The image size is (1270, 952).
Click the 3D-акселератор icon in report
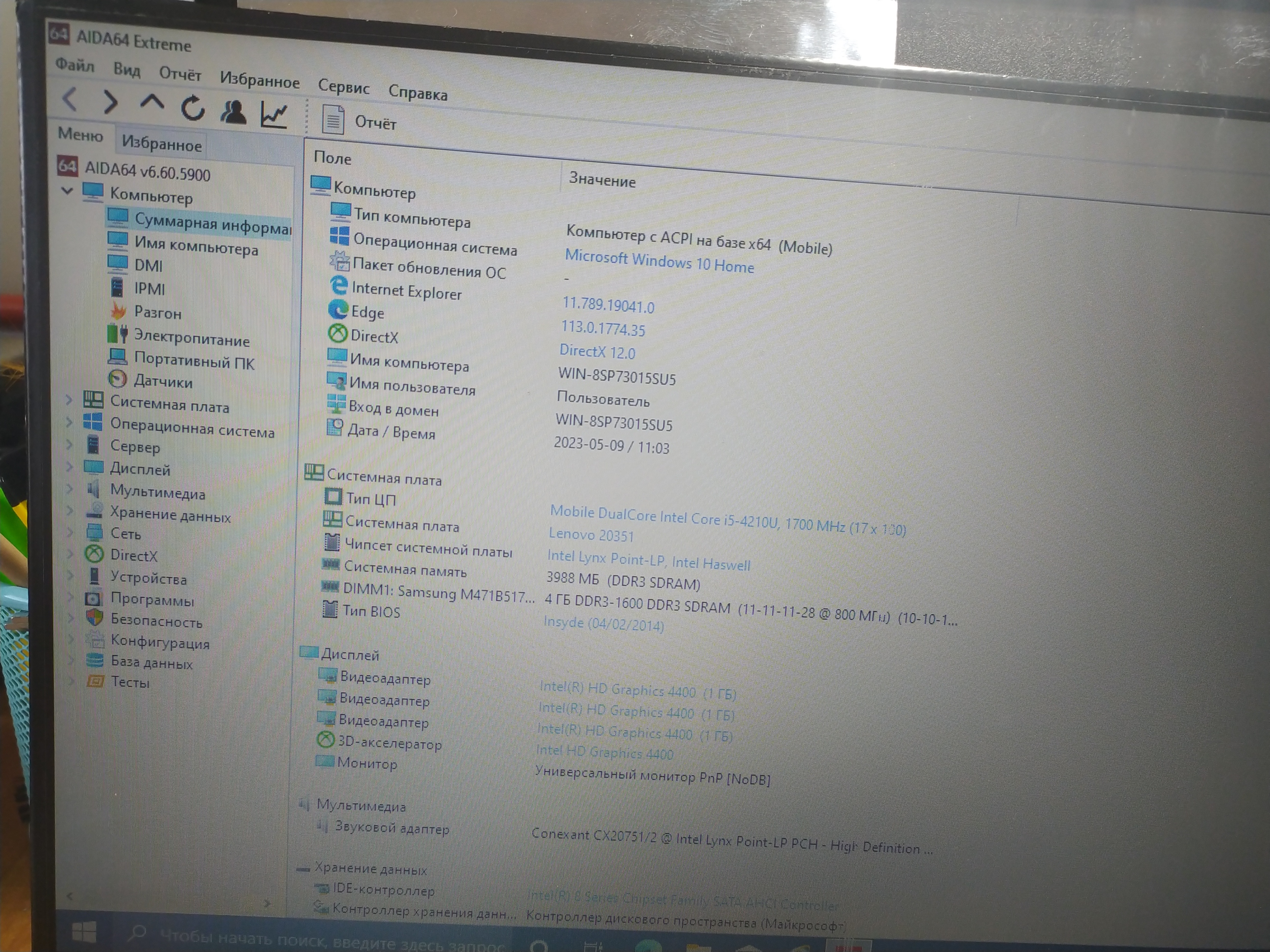pos(325,739)
